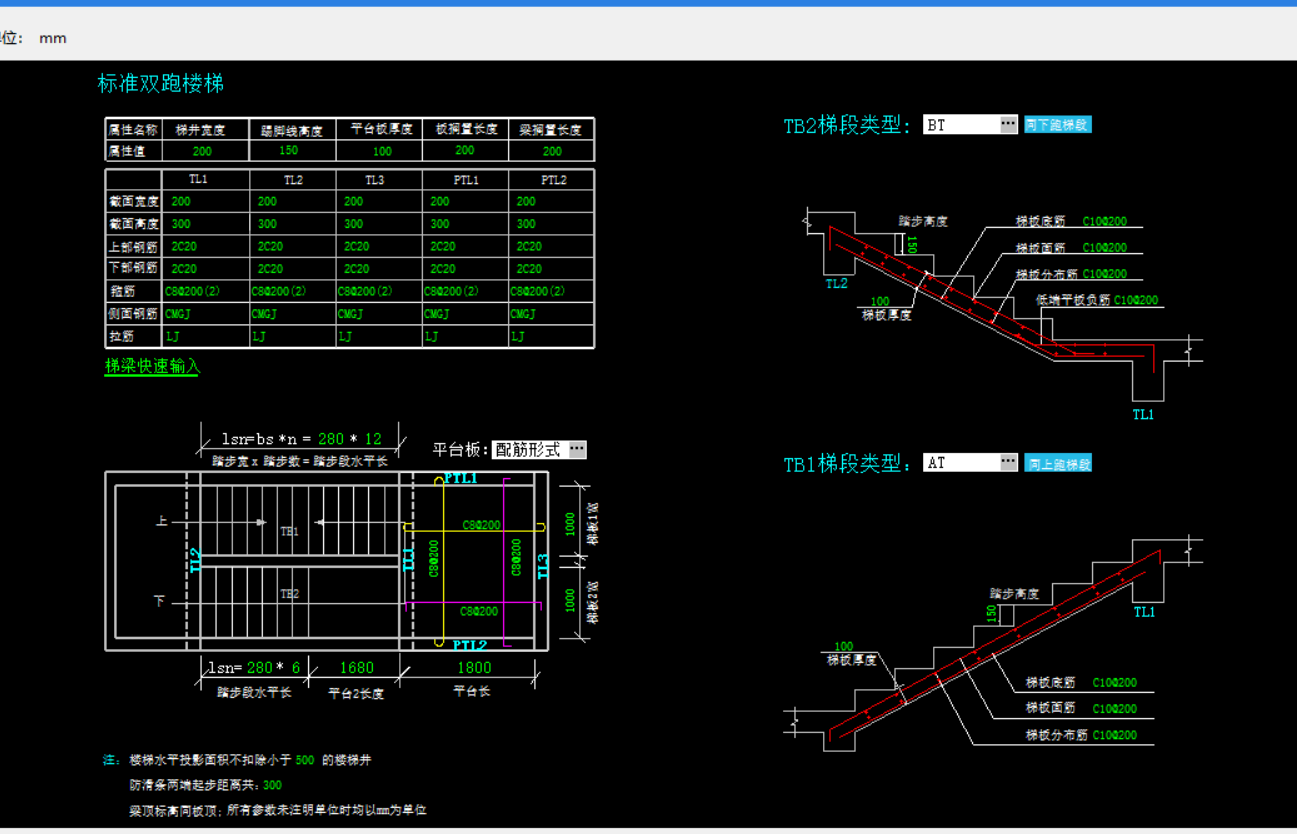Edit PTL1 截面高度 value 300
The image size is (1297, 834).
coord(440,224)
